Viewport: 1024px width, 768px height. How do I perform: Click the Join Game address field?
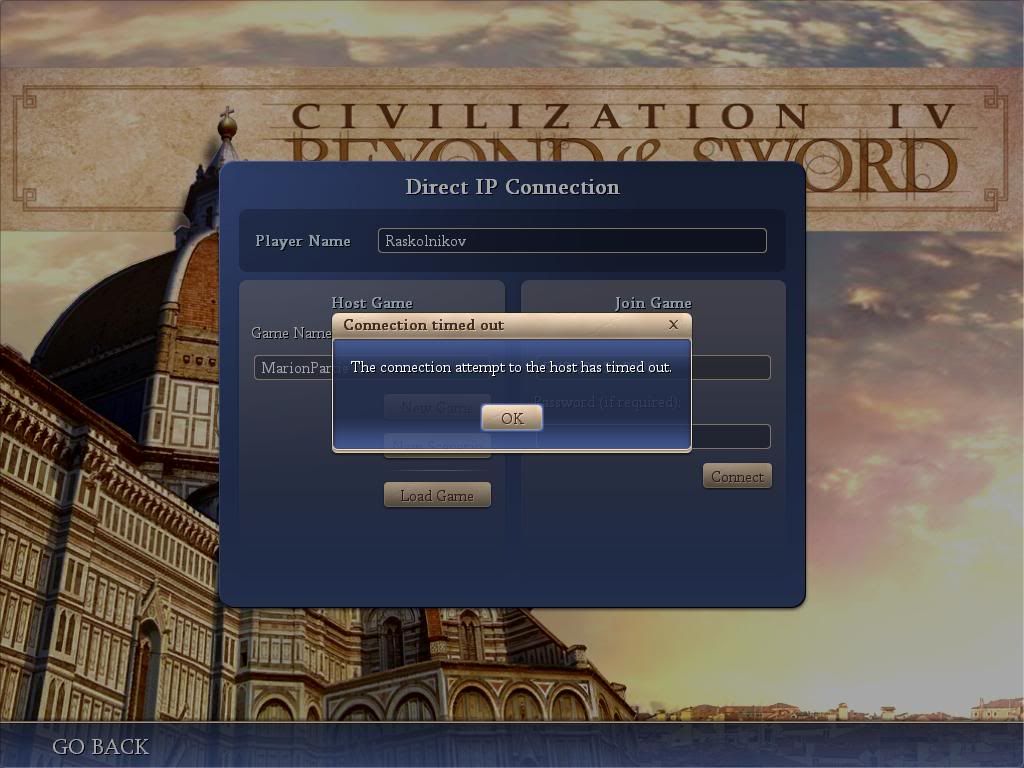click(731, 368)
